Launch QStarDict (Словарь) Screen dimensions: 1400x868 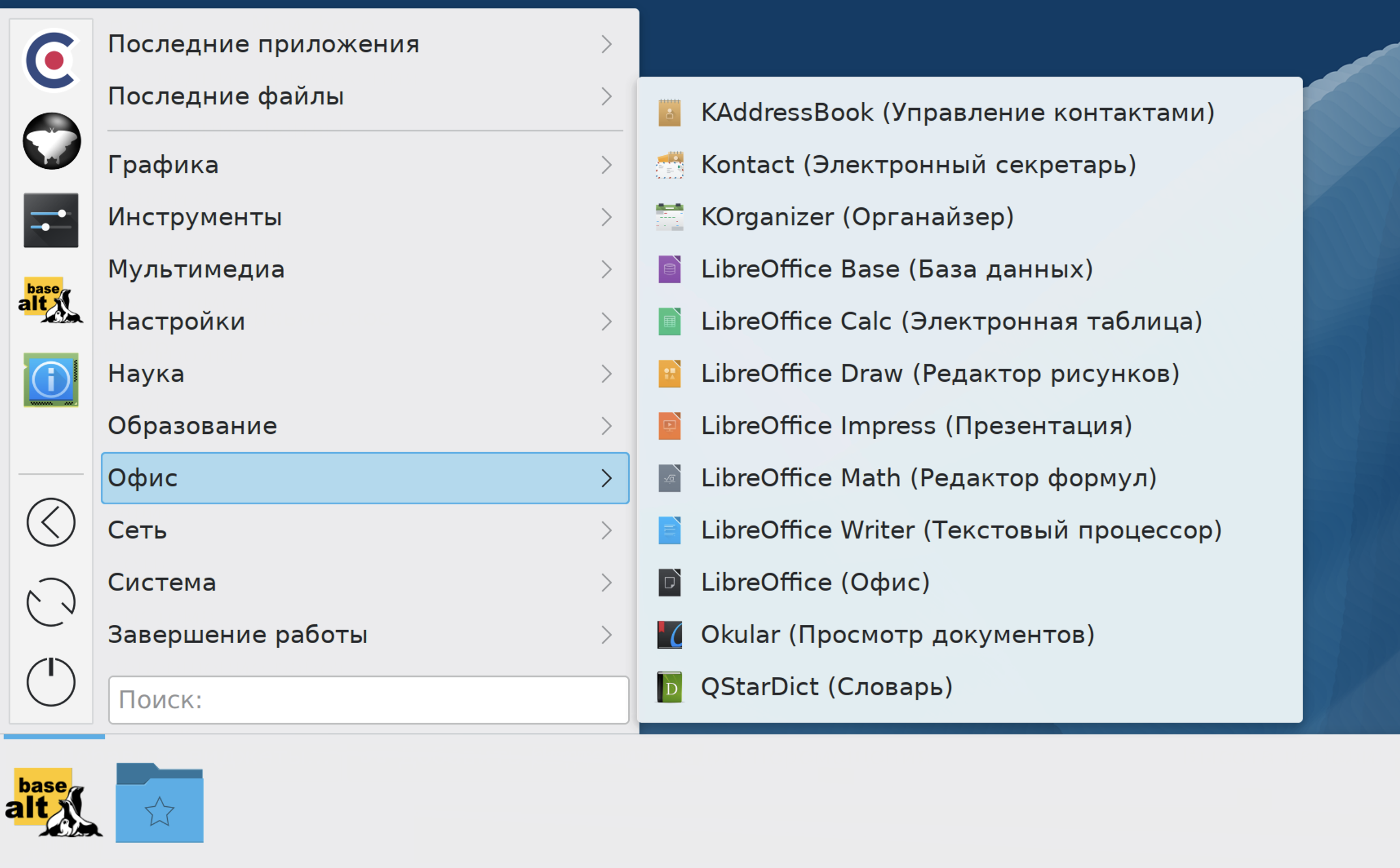970,687
